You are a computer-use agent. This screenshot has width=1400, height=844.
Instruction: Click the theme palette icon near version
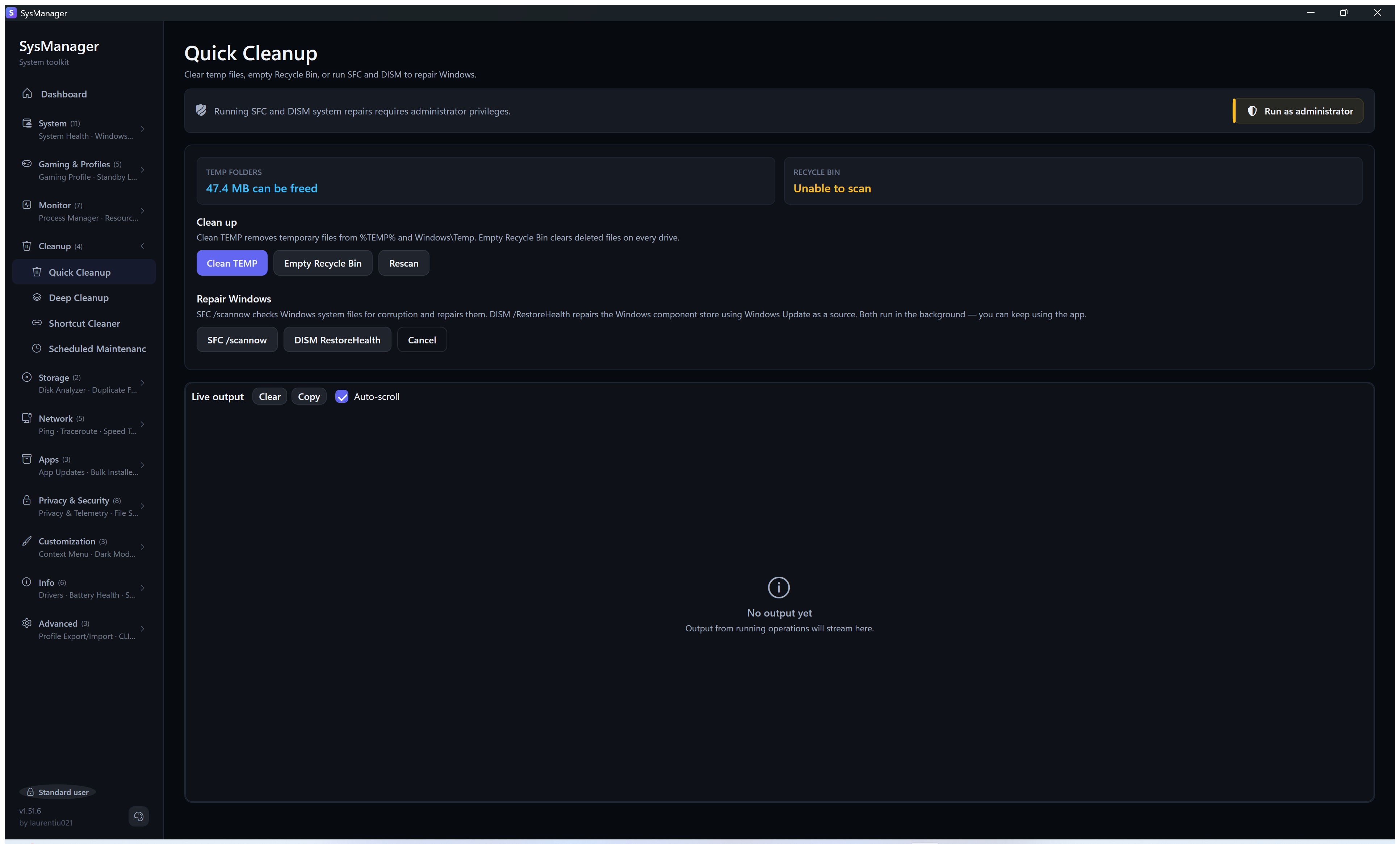(139, 816)
